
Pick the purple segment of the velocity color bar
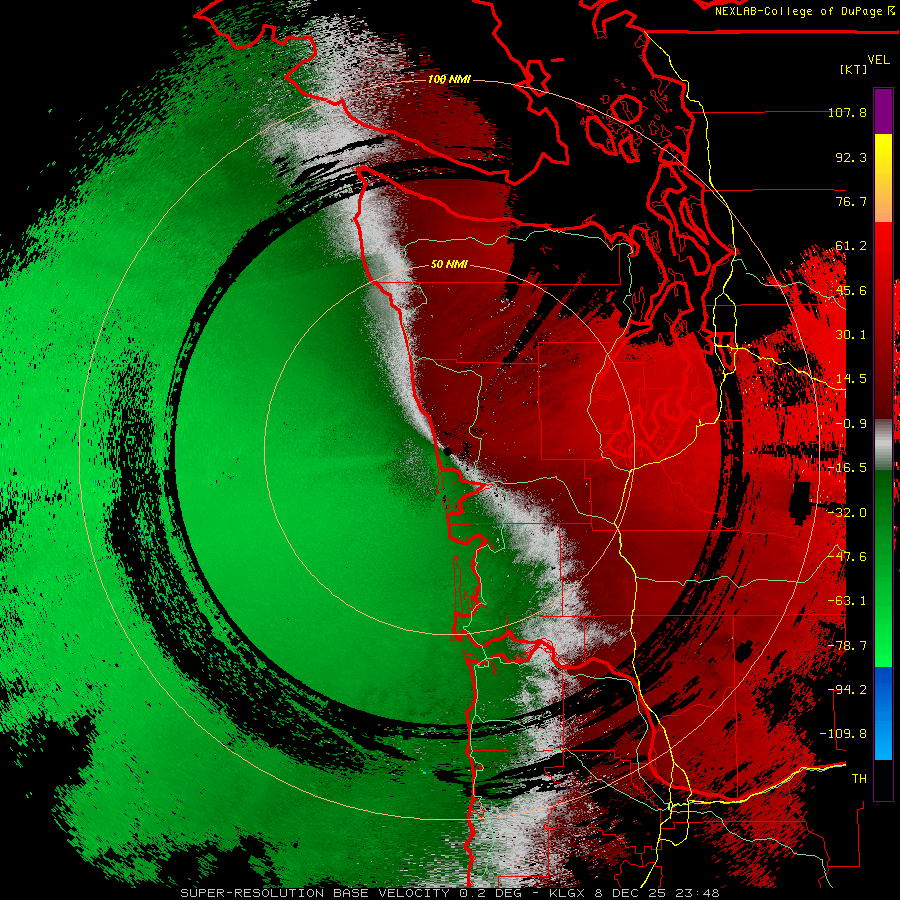(x=883, y=111)
